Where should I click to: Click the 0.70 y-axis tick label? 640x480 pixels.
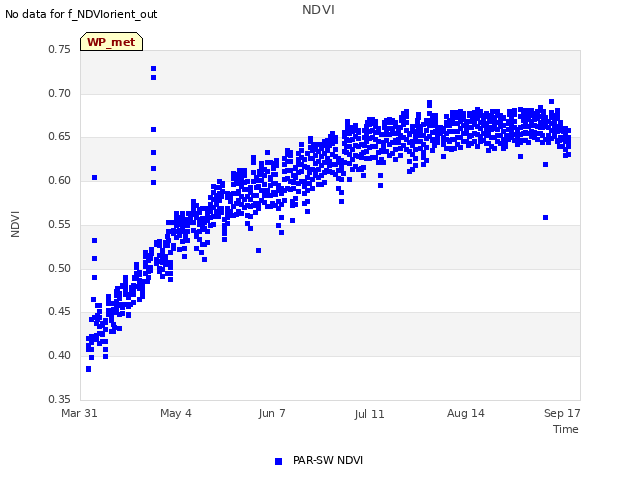tap(59, 93)
